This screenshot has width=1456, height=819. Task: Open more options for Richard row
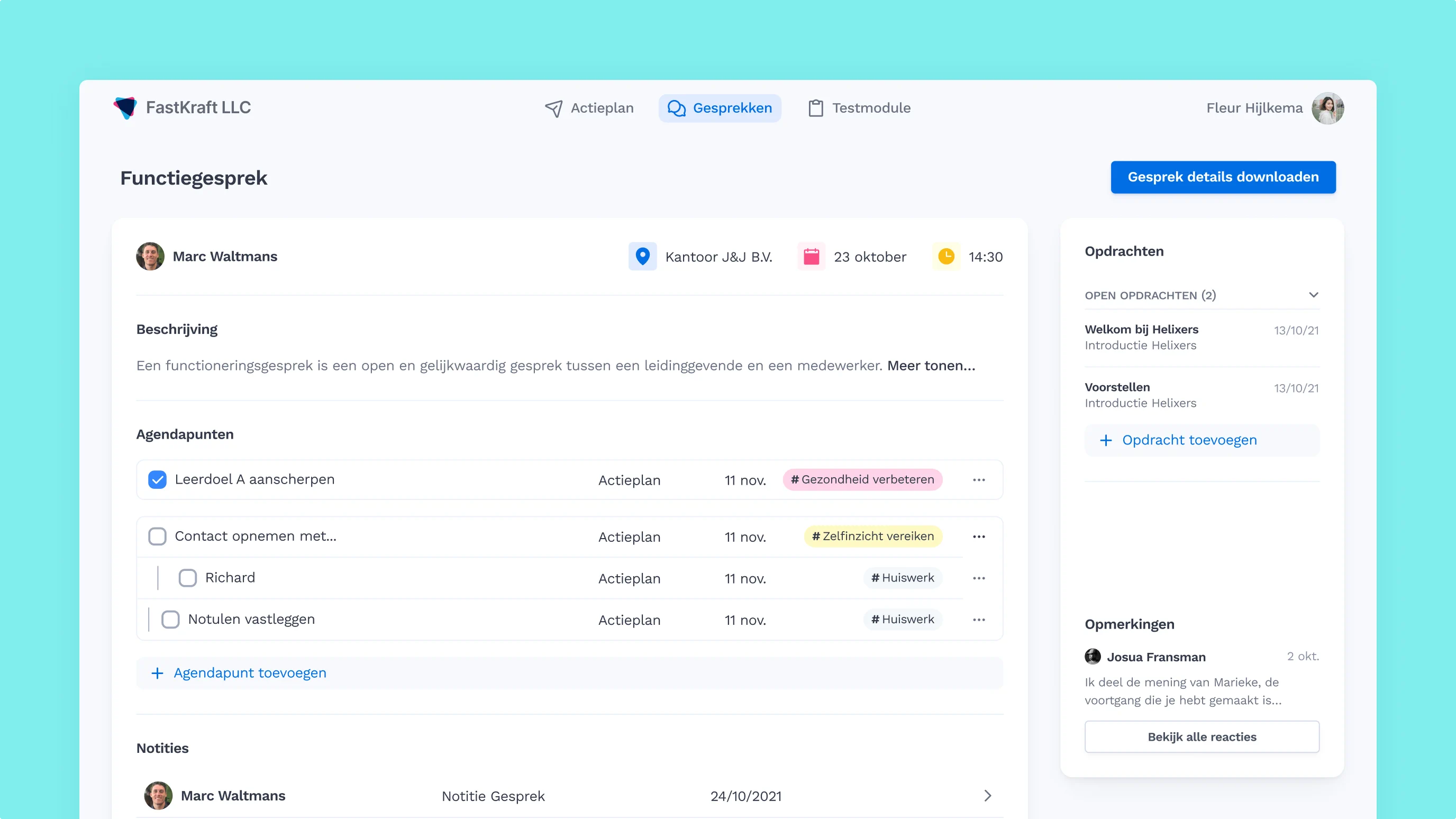[979, 578]
